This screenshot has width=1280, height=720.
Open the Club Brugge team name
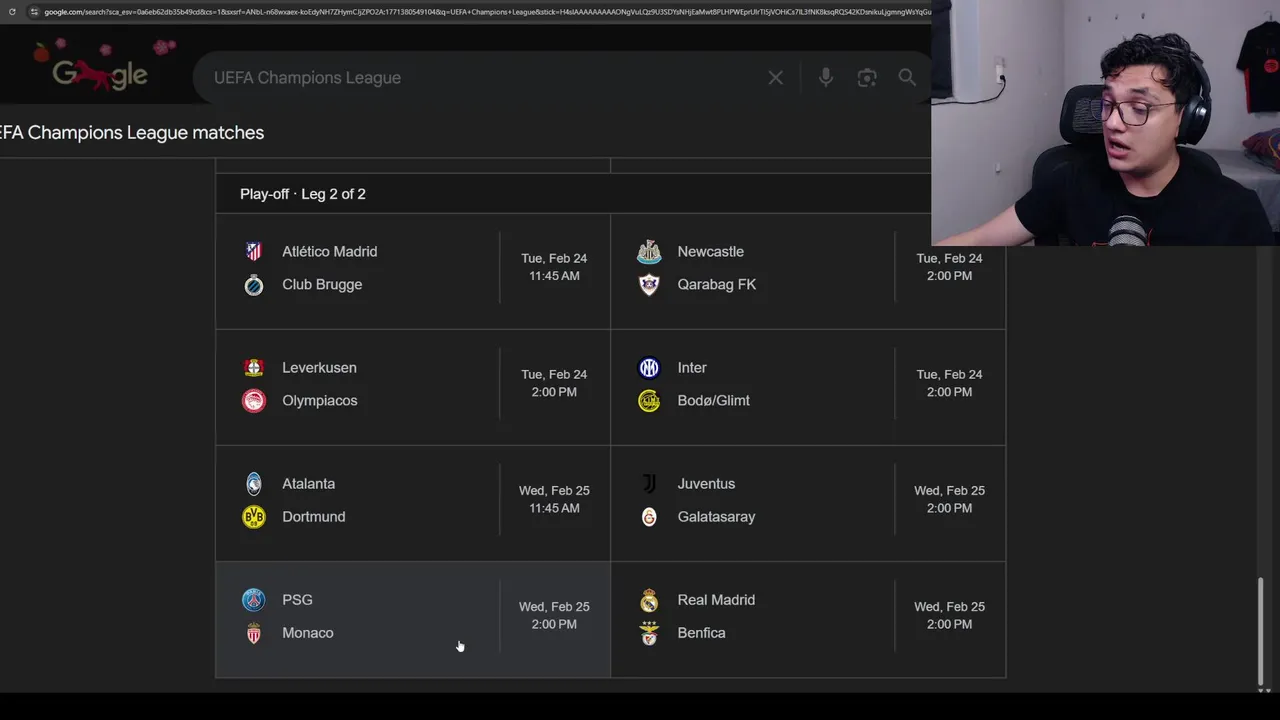[x=322, y=285]
